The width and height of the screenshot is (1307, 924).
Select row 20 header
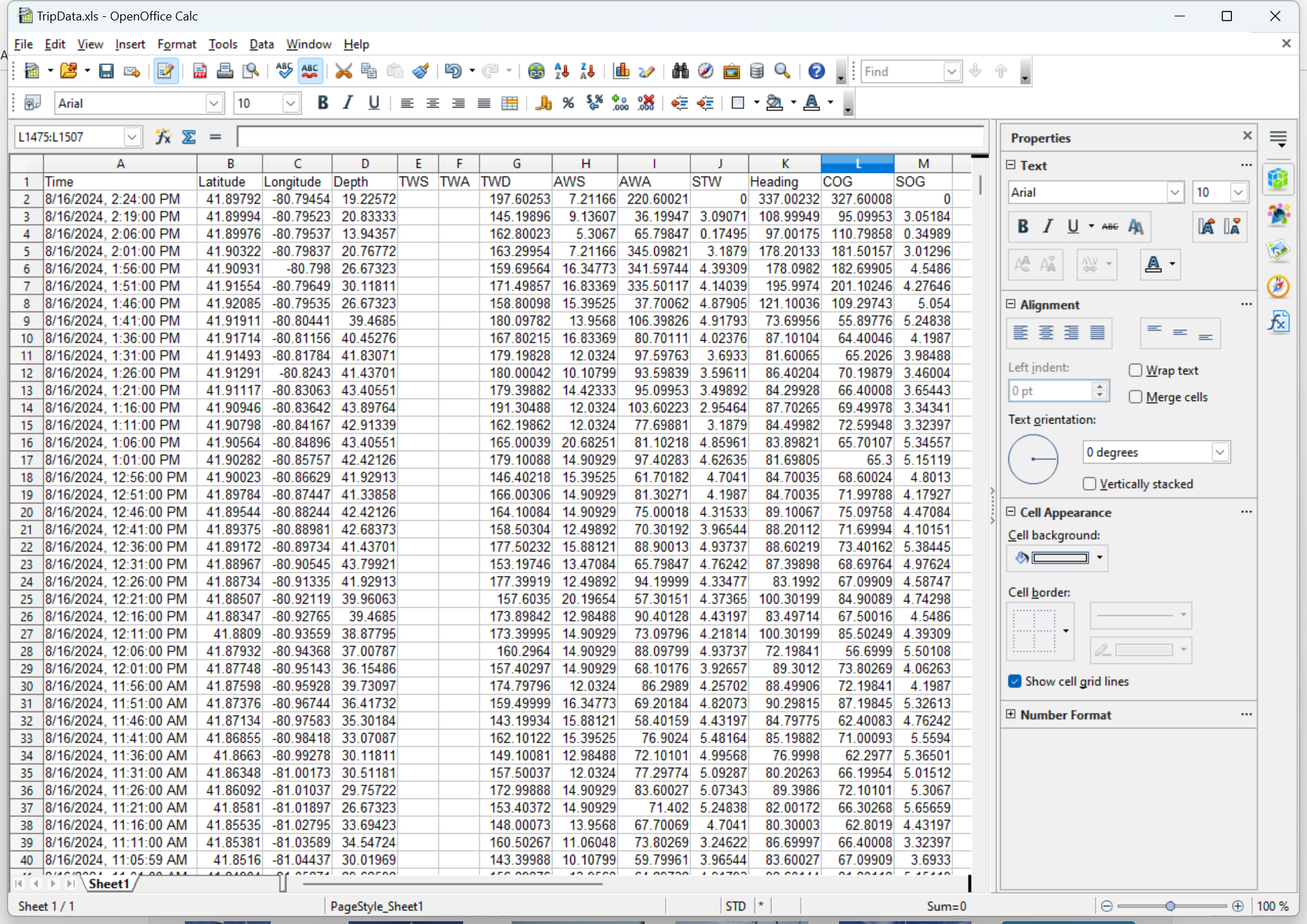[27, 512]
